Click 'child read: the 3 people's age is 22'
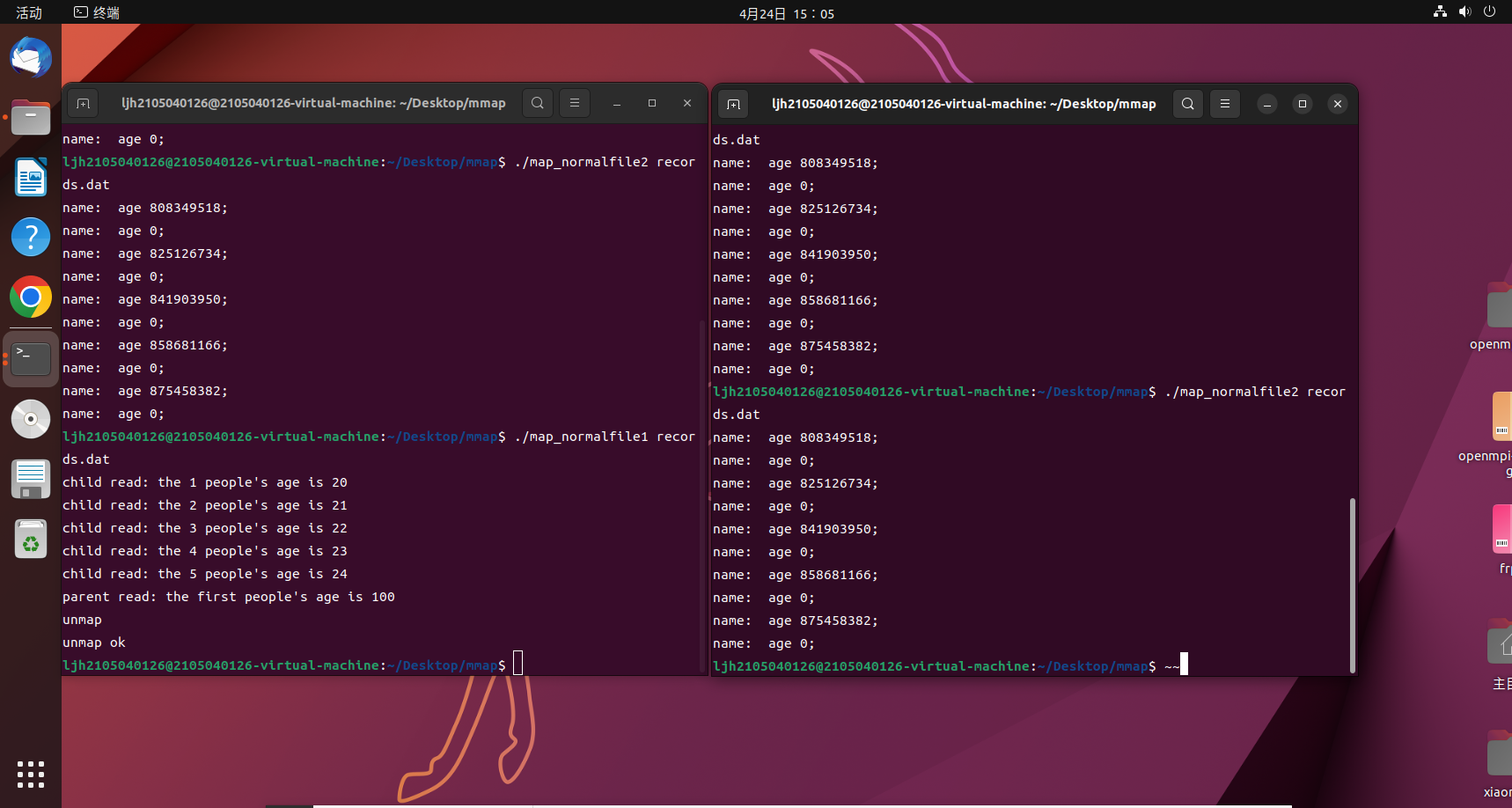This screenshot has width=1512, height=808. pos(205,528)
